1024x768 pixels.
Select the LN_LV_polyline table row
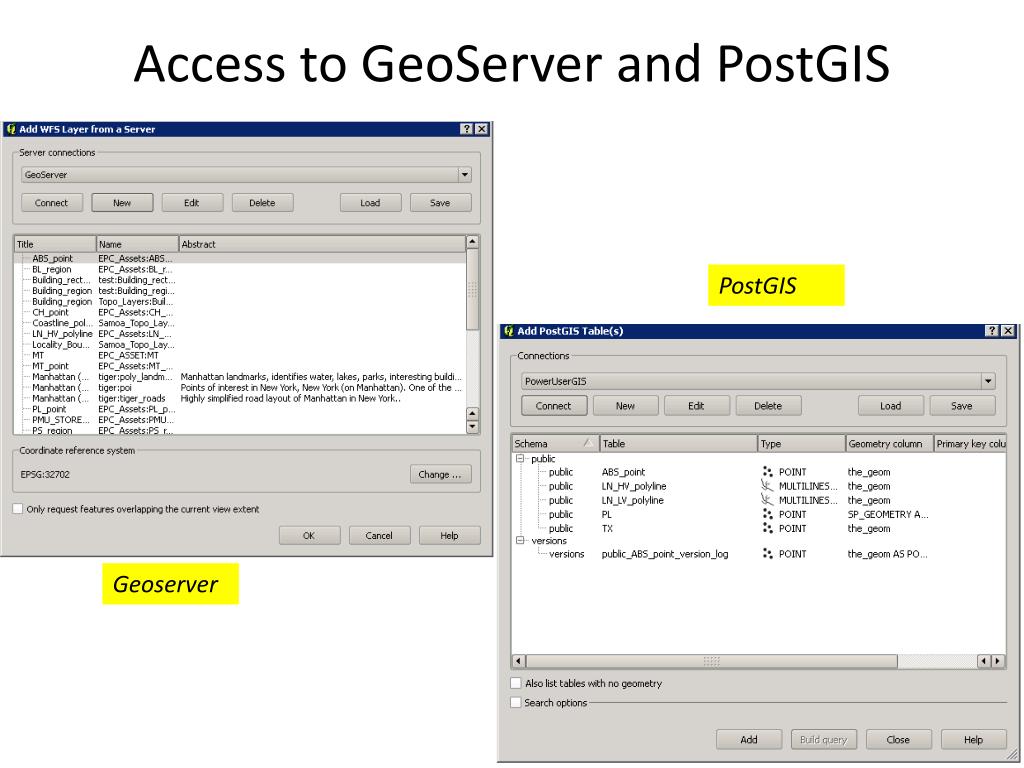click(759, 500)
